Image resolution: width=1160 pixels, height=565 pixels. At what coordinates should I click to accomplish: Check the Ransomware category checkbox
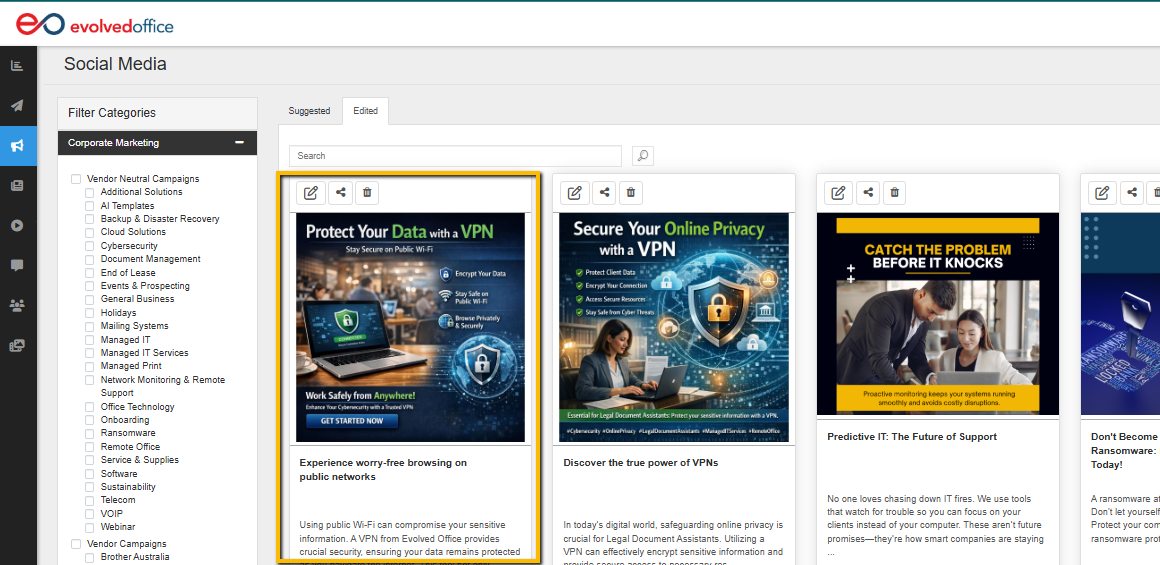click(x=90, y=433)
